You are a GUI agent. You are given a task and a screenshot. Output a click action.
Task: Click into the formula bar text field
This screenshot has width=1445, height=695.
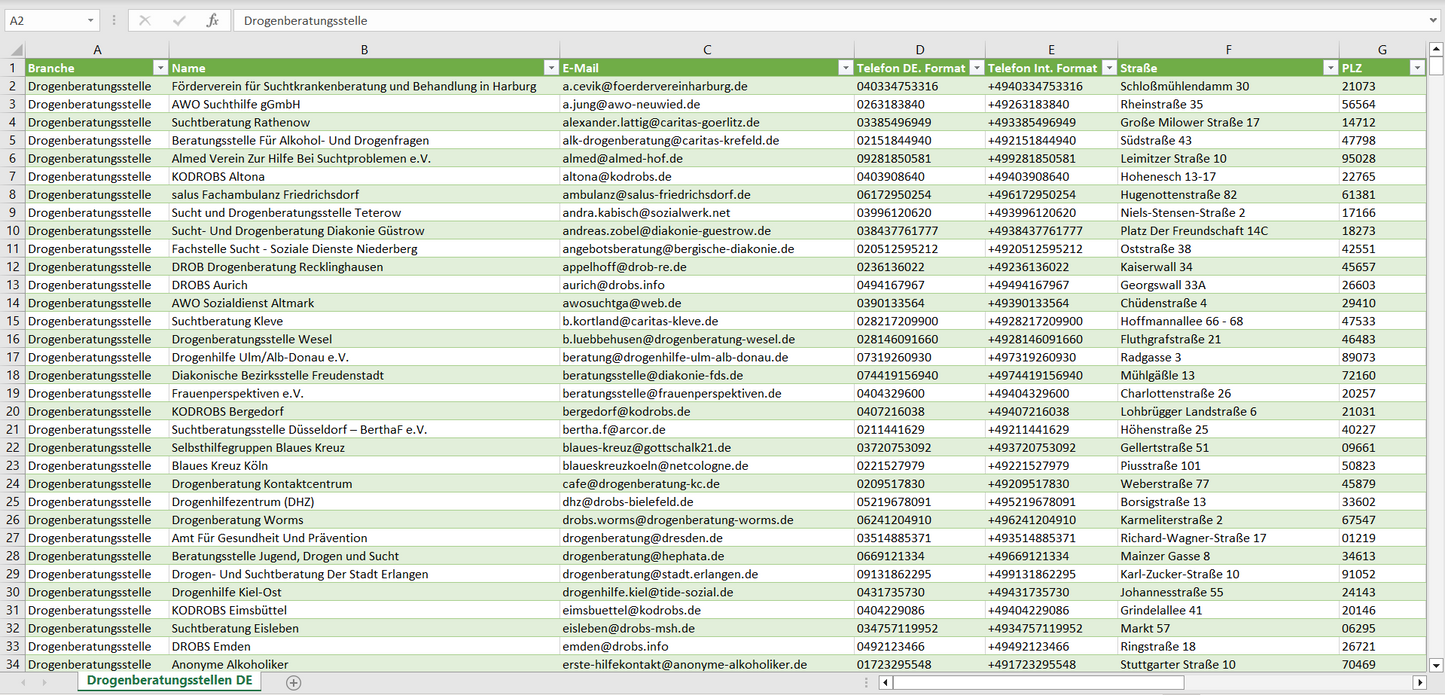[x=800, y=20]
